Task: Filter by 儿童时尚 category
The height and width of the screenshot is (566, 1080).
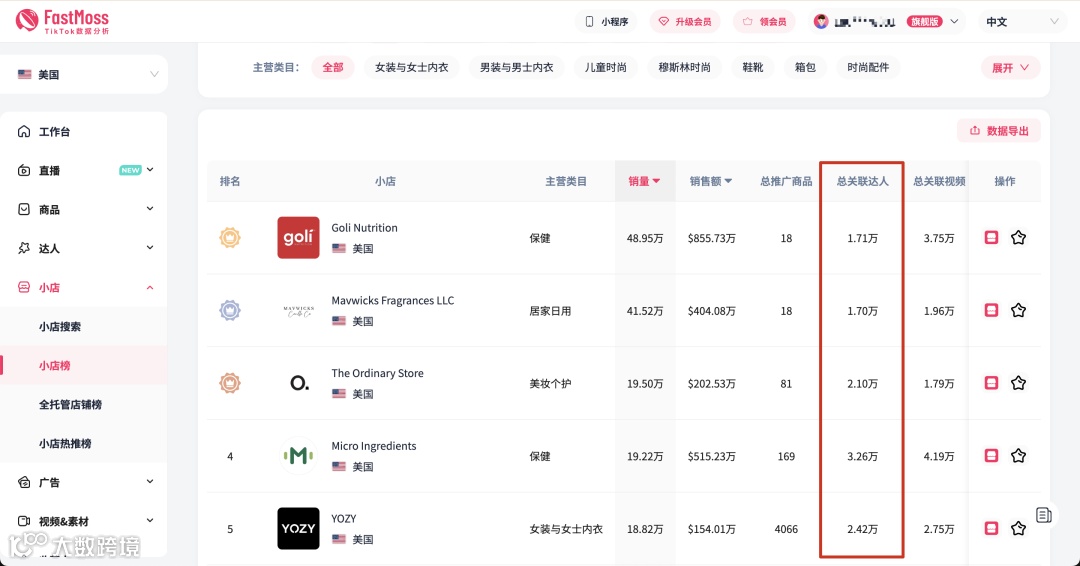Action: (x=605, y=67)
